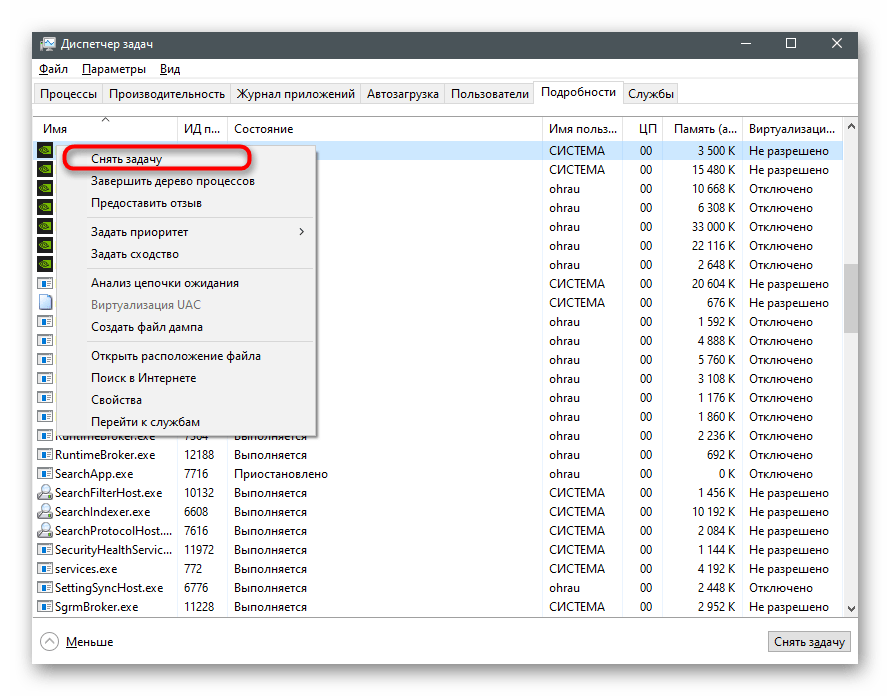The width and height of the screenshot is (890, 696).
Task: Click the vertical scrollbar thumb
Action: [x=851, y=298]
